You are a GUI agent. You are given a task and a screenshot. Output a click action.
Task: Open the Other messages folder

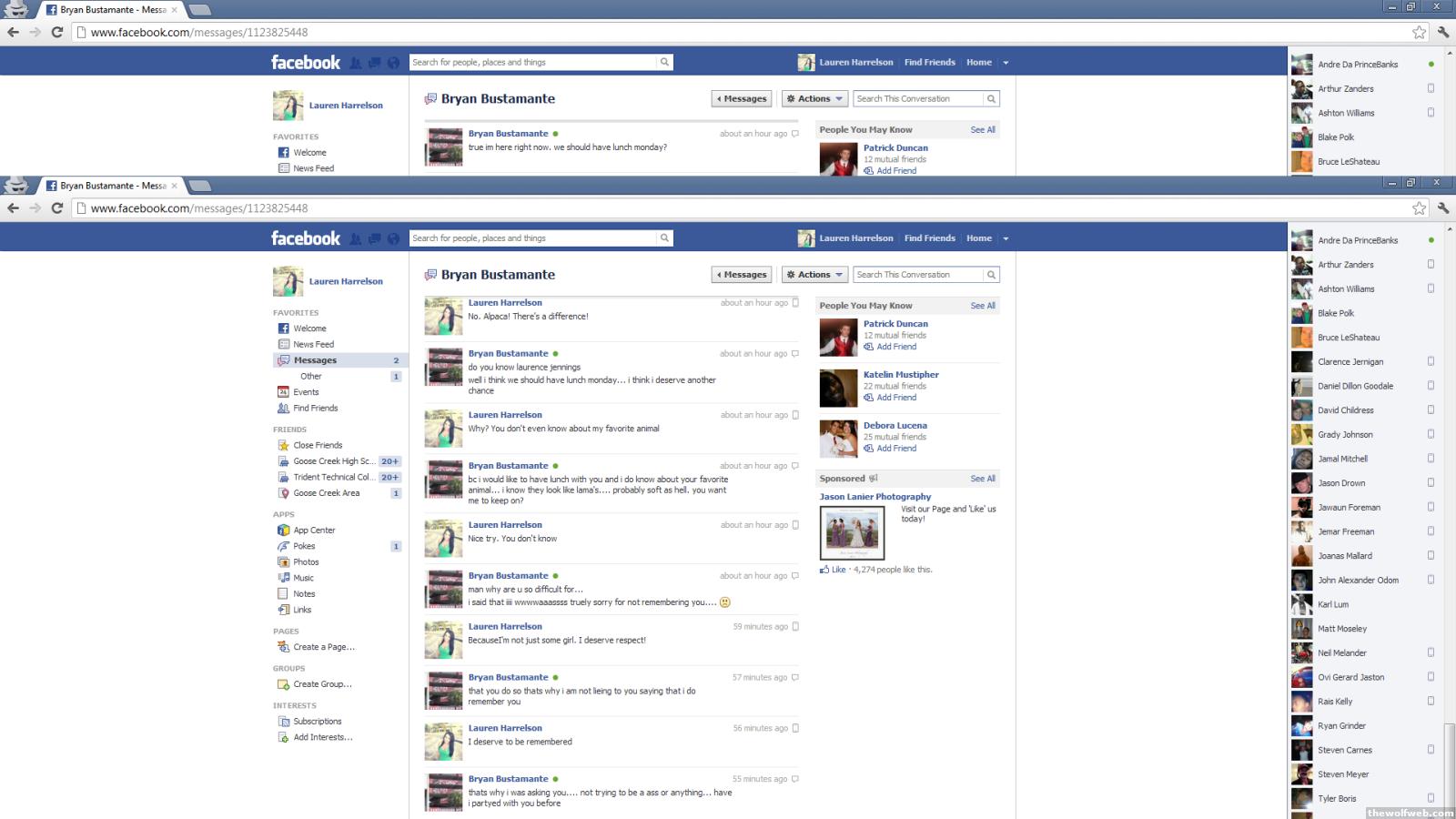click(311, 377)
